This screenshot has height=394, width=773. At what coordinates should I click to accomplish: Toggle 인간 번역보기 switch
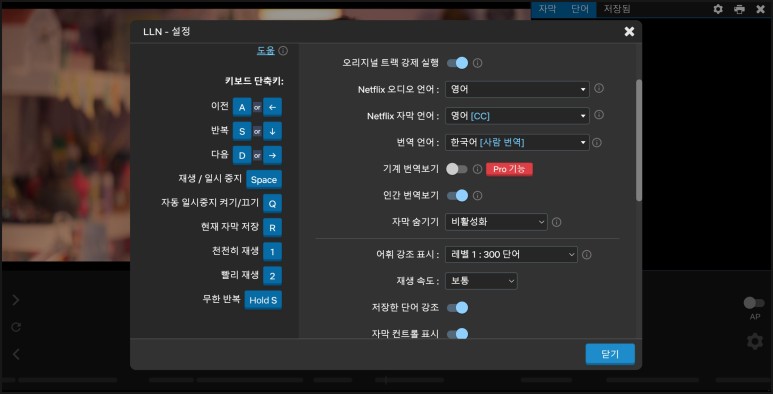point(457,196)
